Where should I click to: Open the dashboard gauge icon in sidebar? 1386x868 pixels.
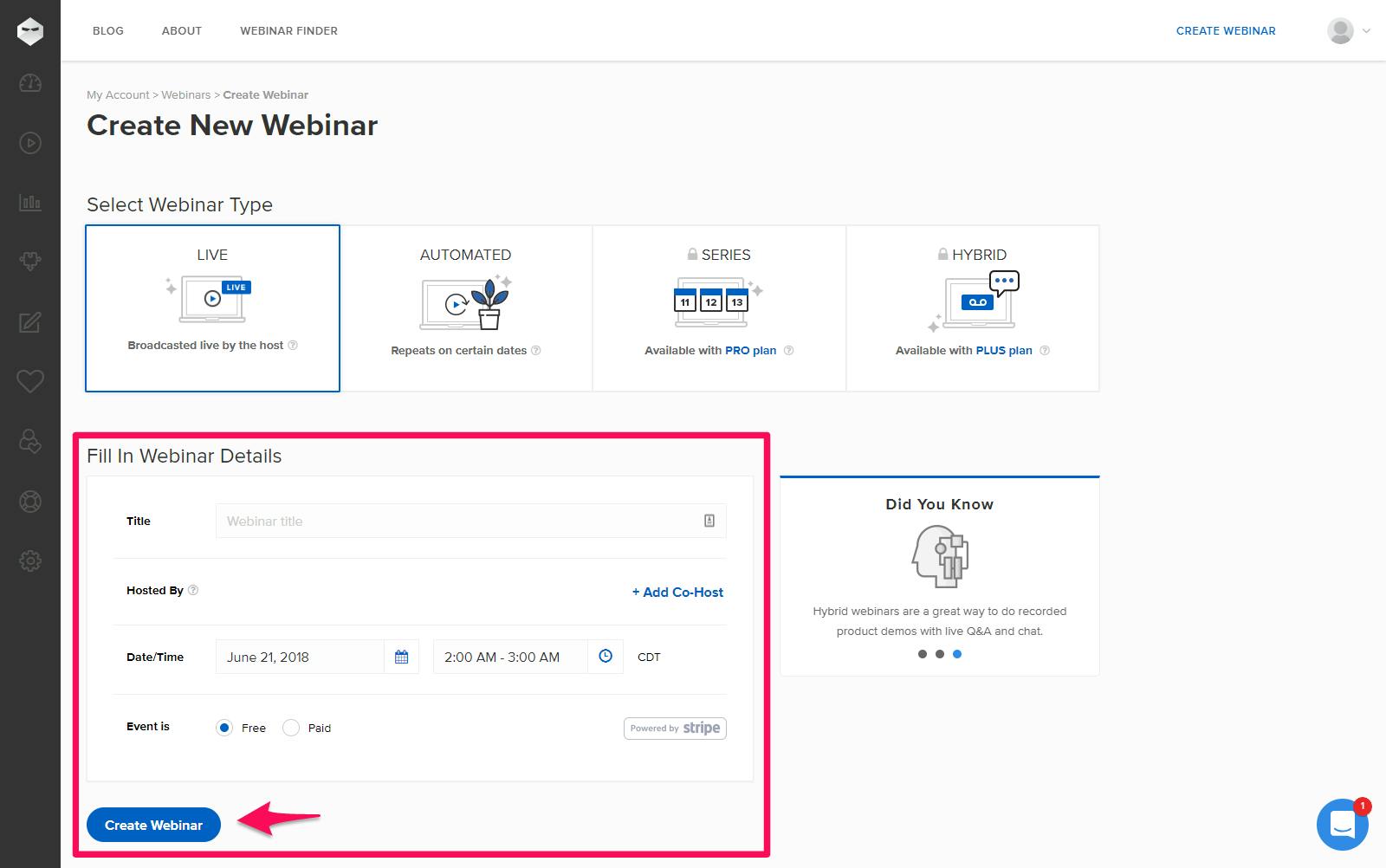pyautogui.click(x=30, y=83)
